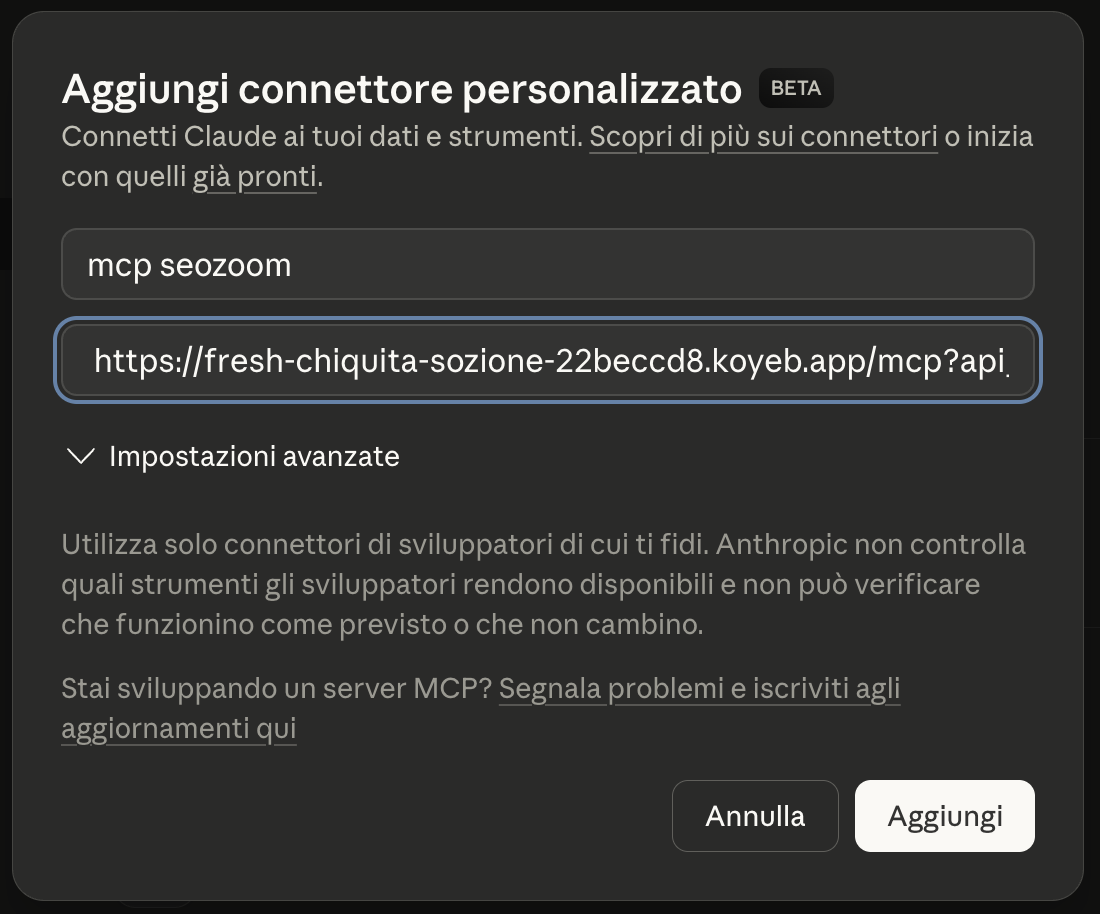Select the connector name field showing 'mcp seozoom'
The width and height of the screenshot is (1100, 914).
point(547,263)
